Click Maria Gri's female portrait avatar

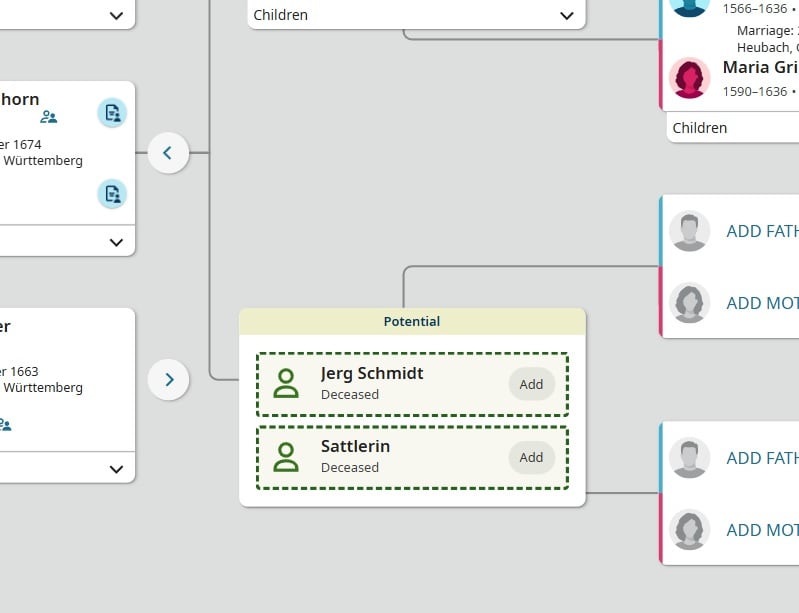(690, 78)
